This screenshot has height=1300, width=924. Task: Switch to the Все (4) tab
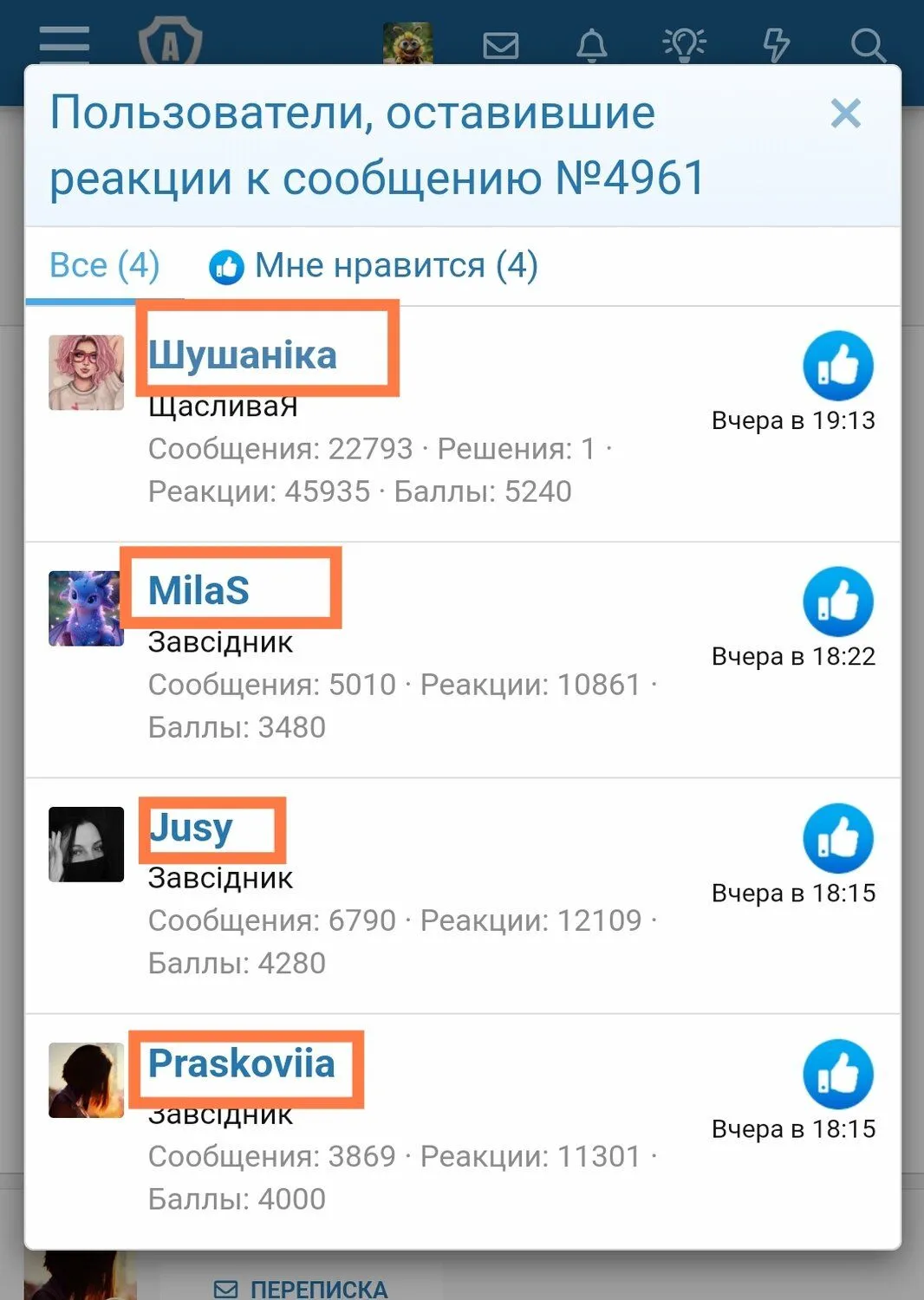[x=105, y=265]
